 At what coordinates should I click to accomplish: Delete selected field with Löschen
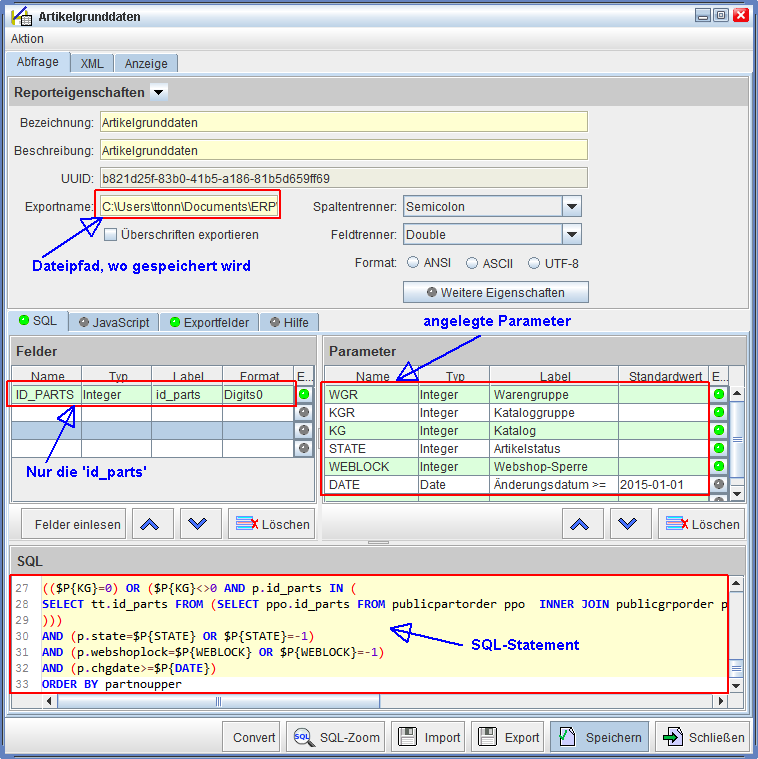pos(271,523)
